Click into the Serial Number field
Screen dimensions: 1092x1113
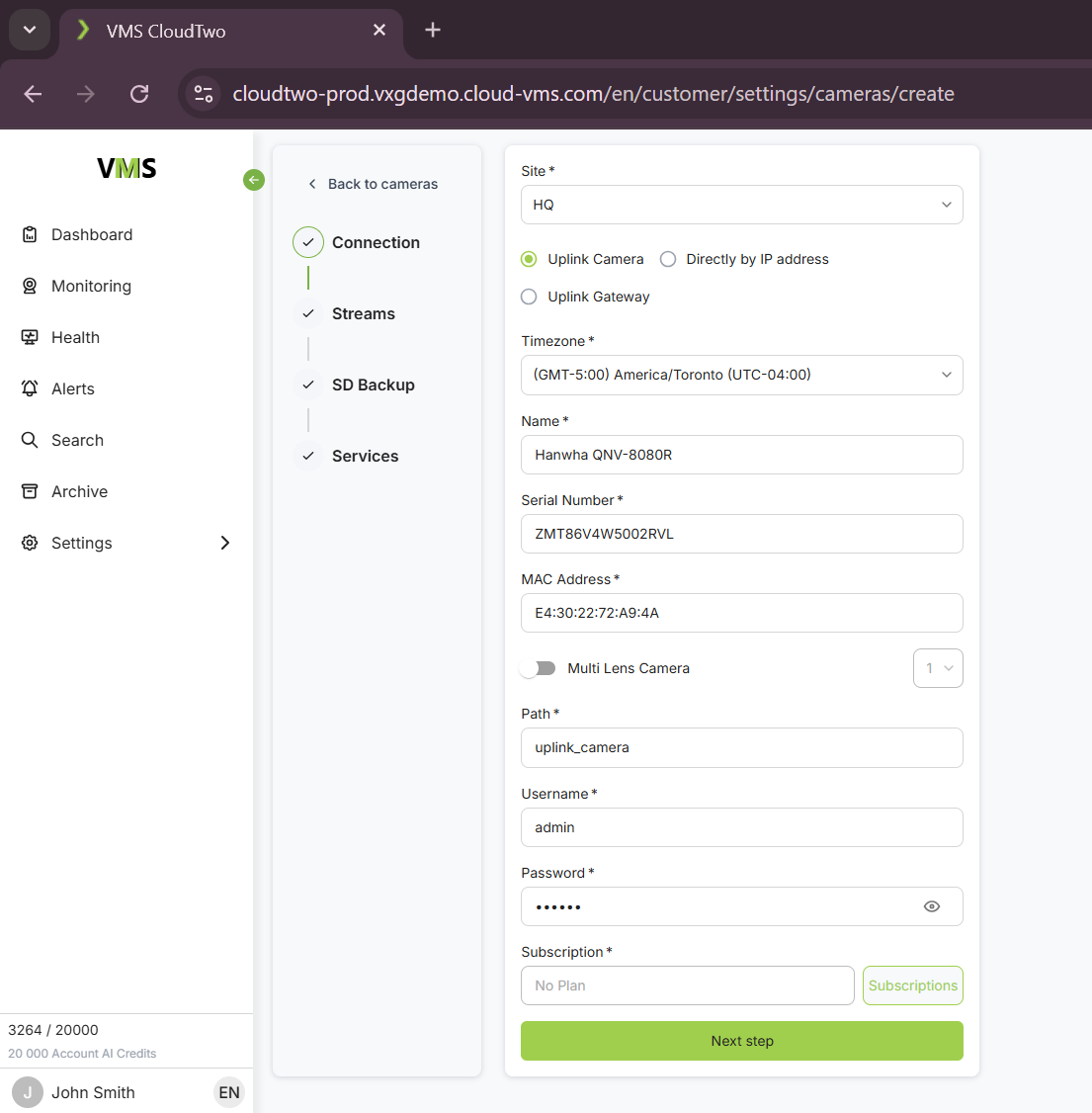coord(741,534)
